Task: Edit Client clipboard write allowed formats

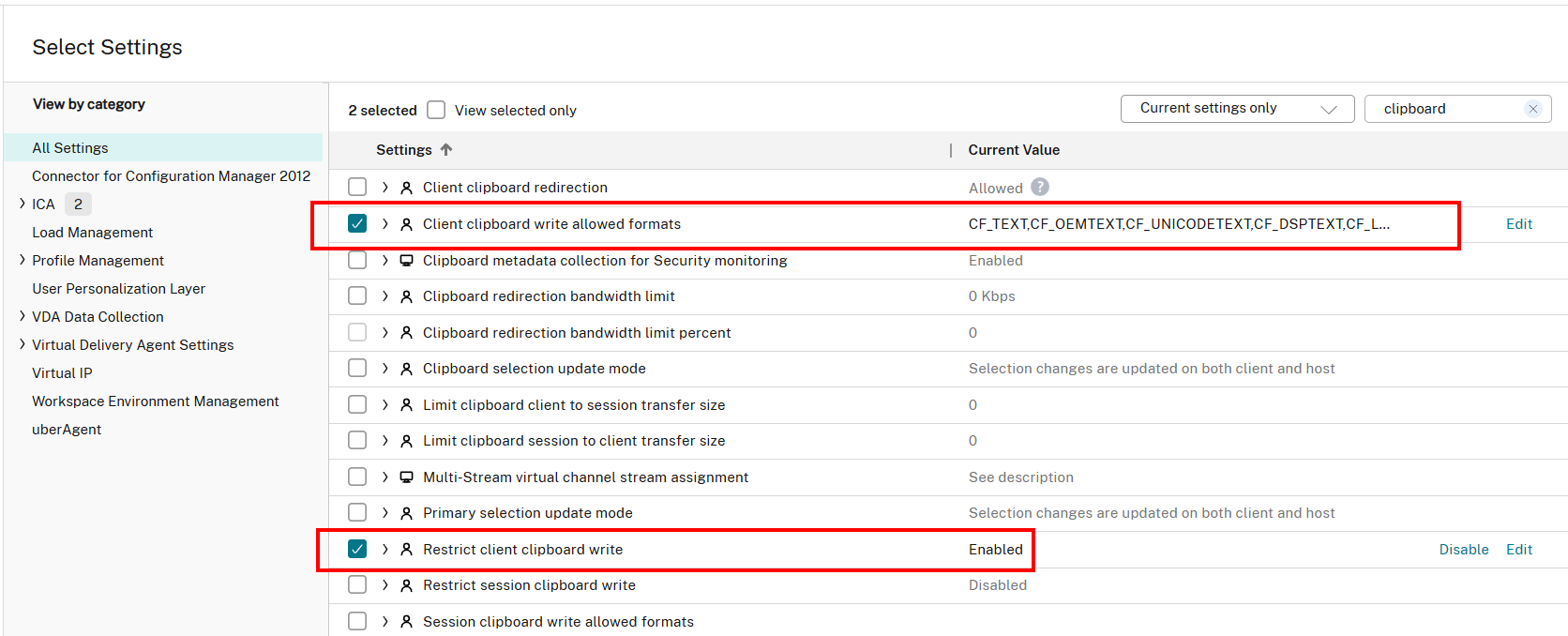Action: [1518, 224]
